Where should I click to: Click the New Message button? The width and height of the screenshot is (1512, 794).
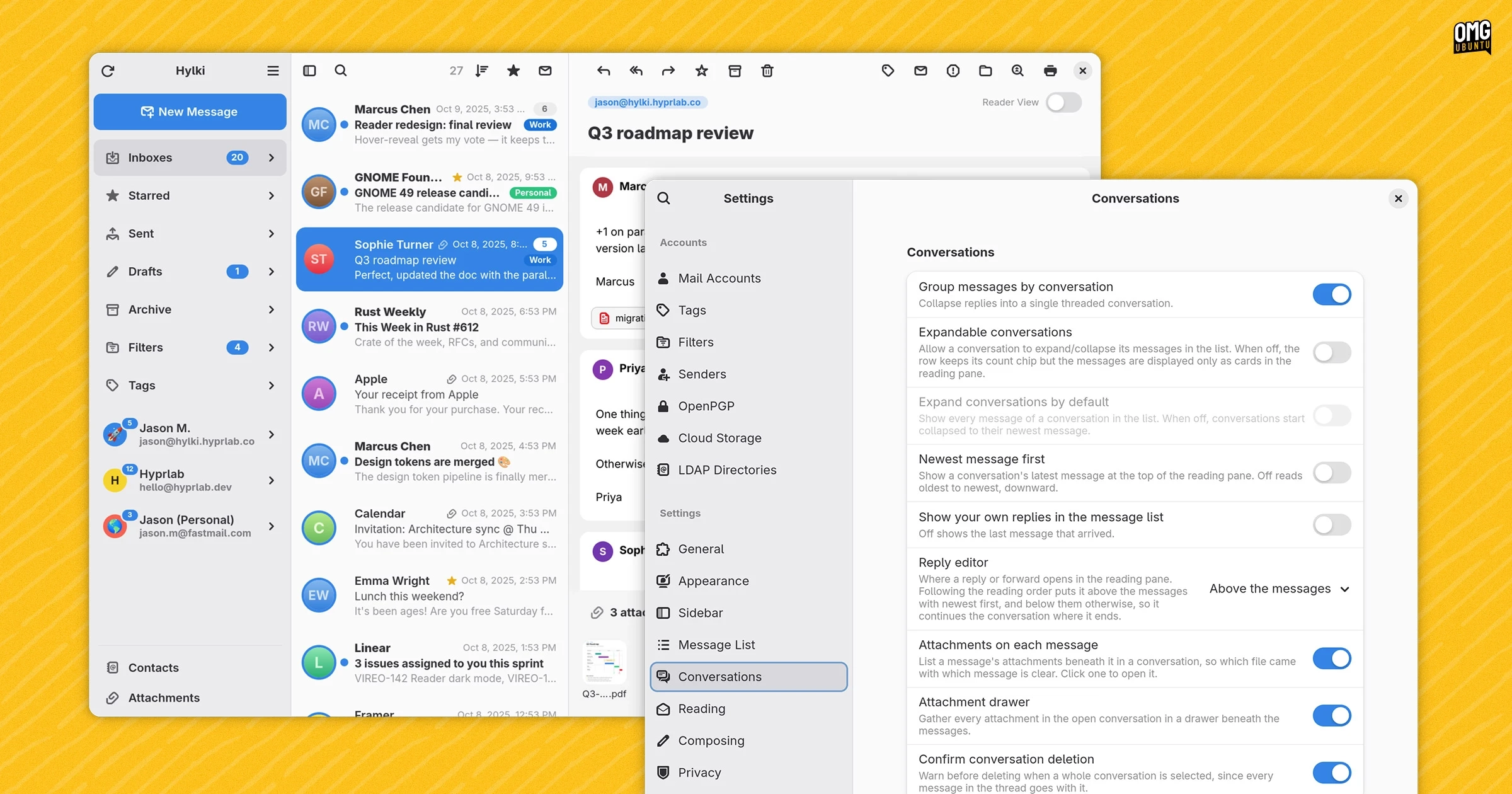(x=190, y=112)
